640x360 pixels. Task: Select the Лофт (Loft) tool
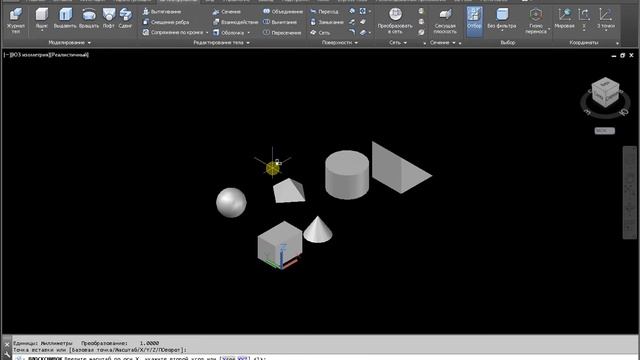(109, 18)
